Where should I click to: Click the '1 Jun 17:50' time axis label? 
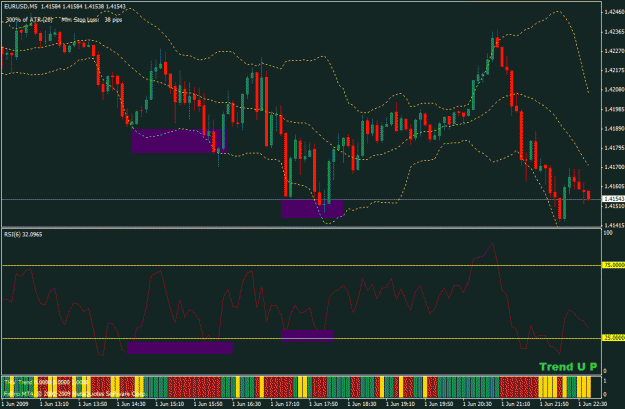(x=324, y=404)
